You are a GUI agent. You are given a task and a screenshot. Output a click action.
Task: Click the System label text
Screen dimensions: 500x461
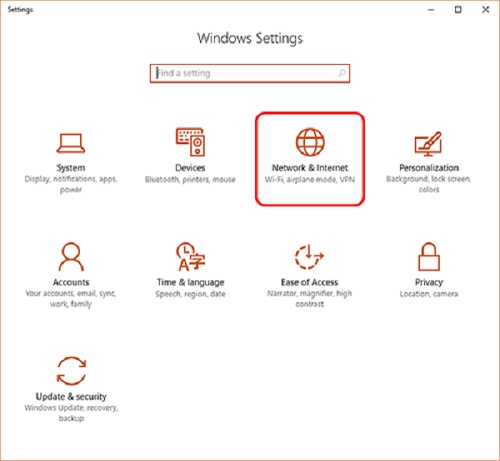71,168
